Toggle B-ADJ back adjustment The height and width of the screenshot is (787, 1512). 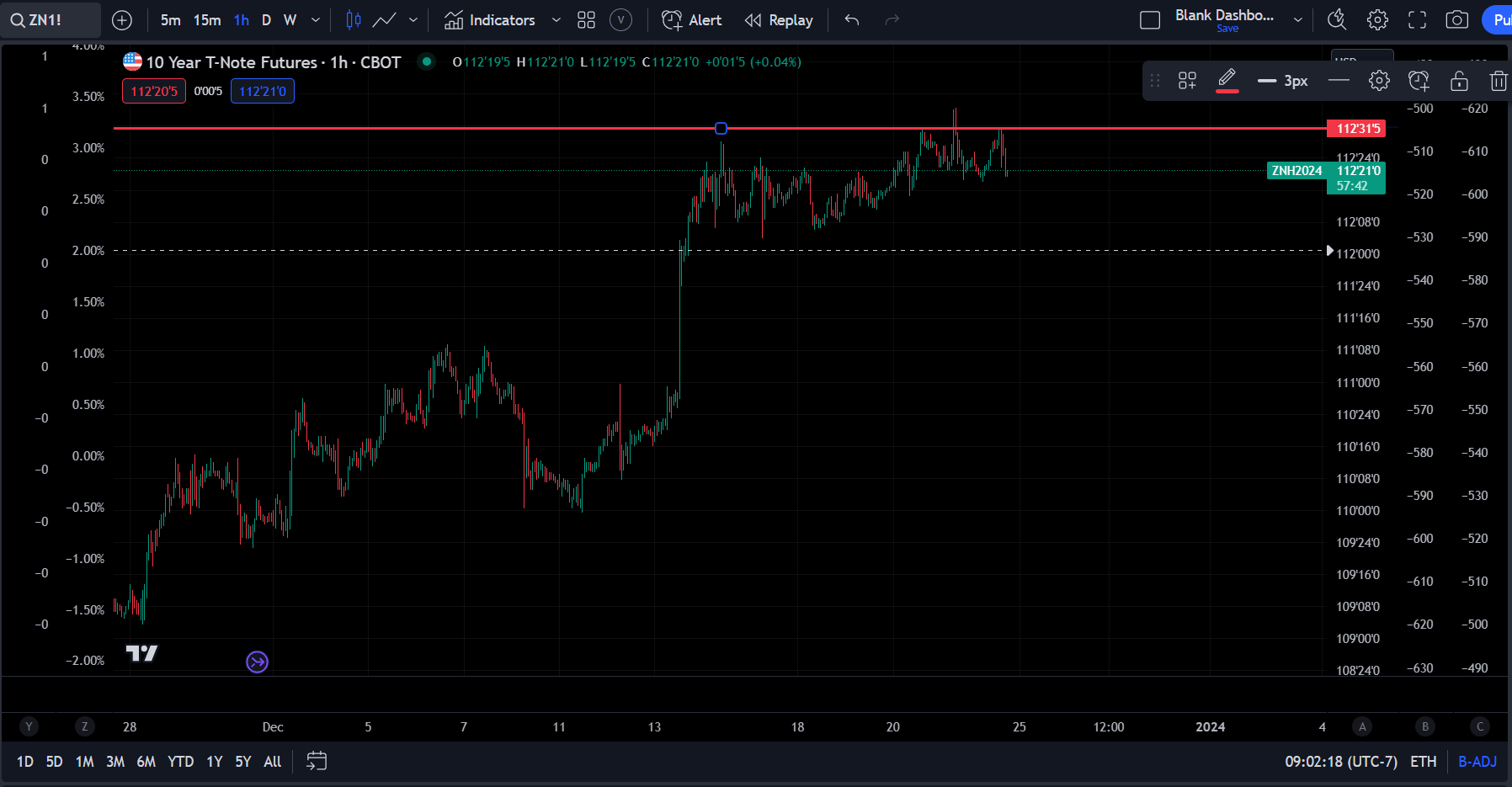1477,762
